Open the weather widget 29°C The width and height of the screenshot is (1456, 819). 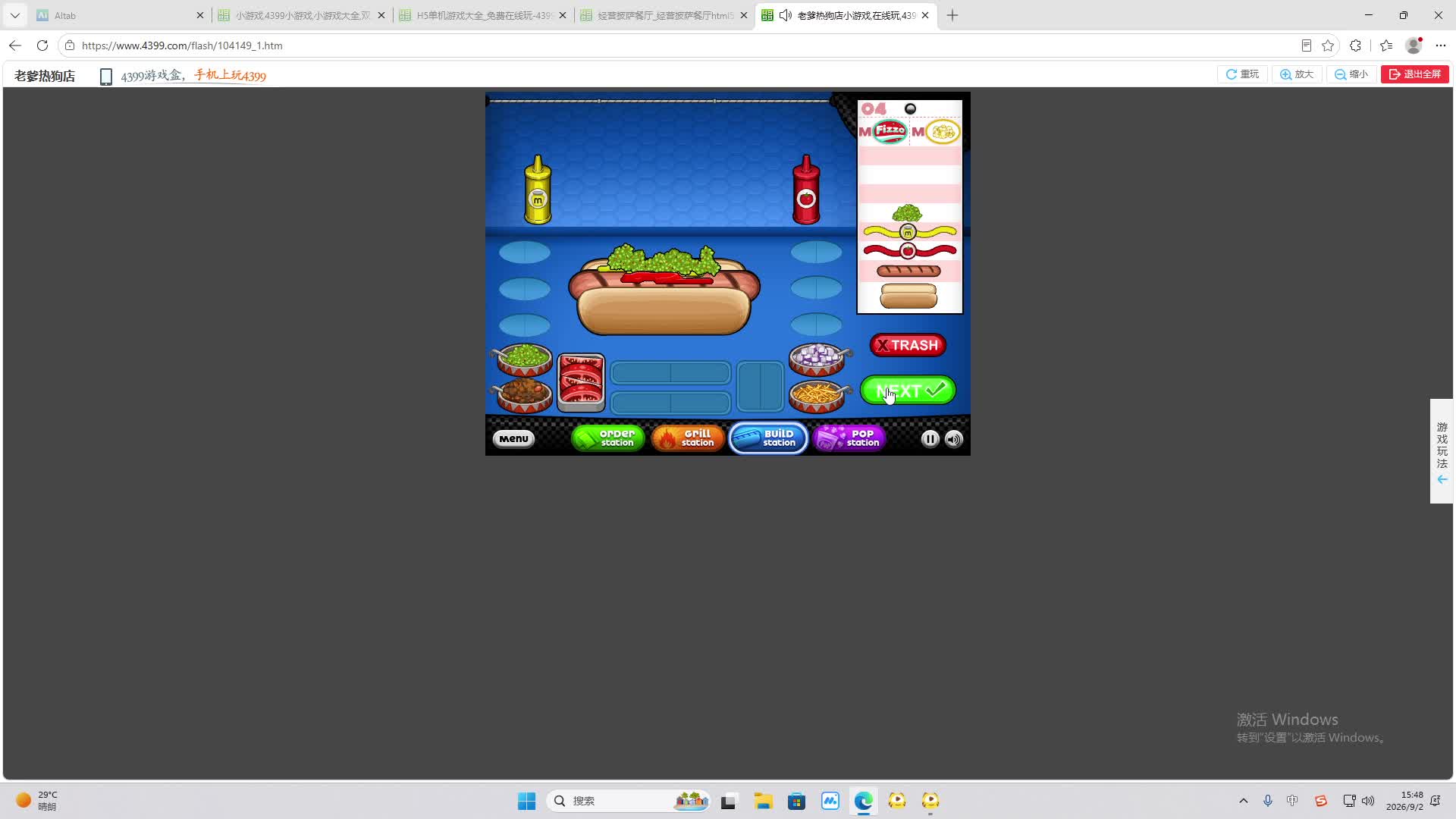click(36, 801)
